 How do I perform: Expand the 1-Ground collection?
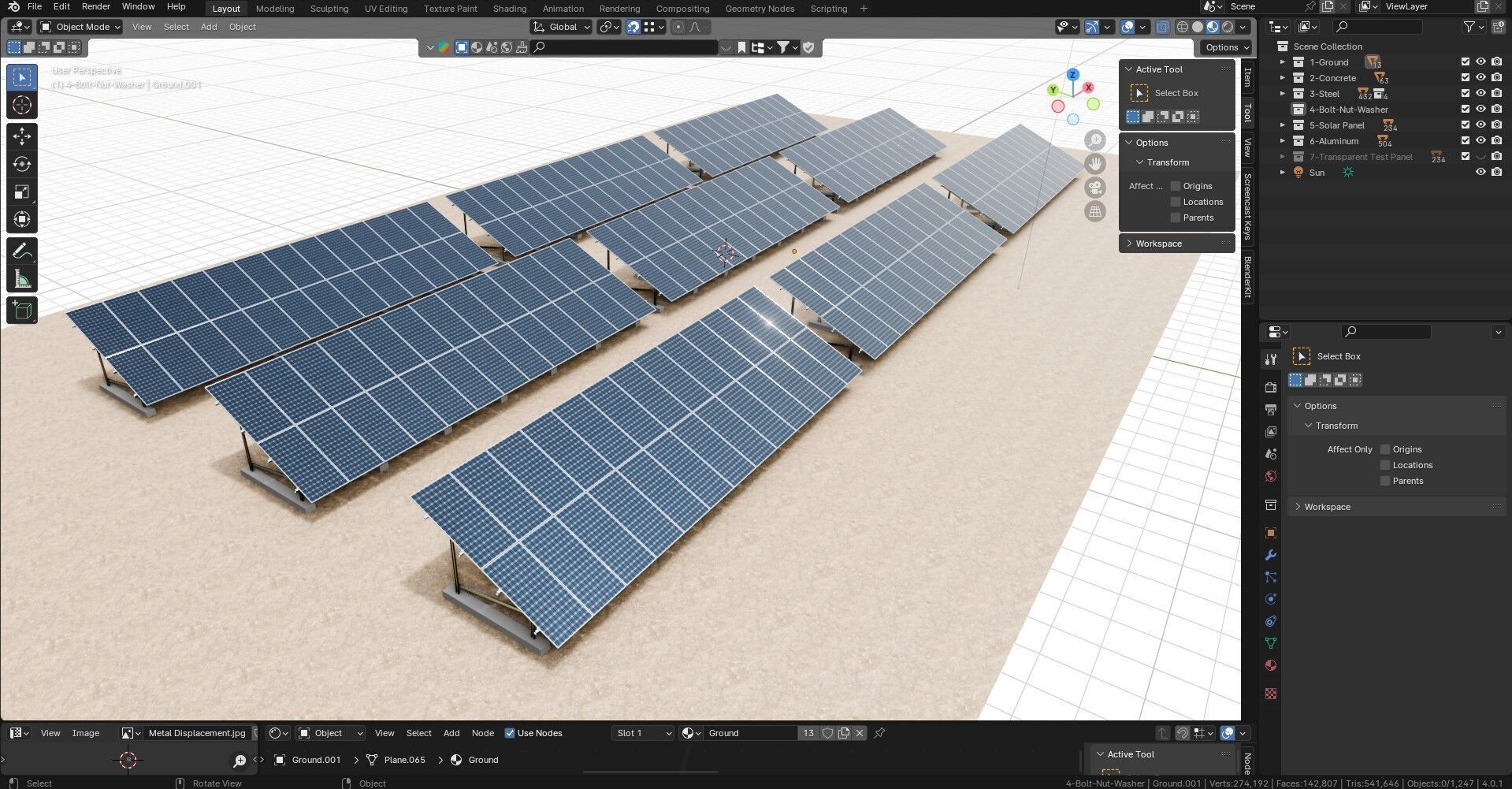pyautogui.click(x=1282, y=62)
